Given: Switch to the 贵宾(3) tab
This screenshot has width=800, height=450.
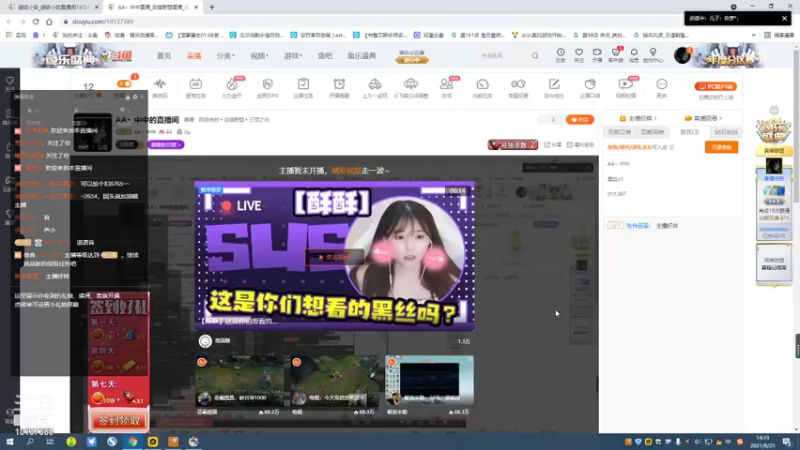Looking at the screenshot, I should tap(689, 132).
